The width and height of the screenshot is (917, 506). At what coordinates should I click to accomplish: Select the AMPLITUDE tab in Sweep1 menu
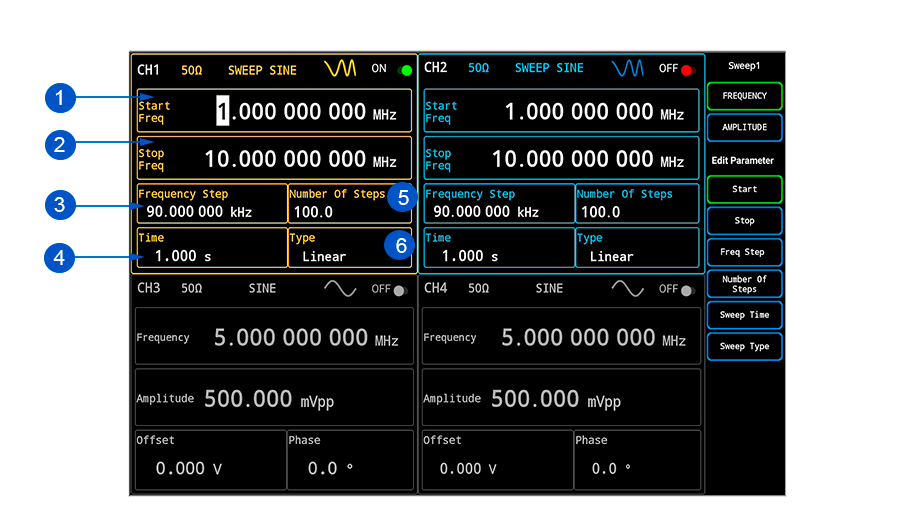coord(744,128)
